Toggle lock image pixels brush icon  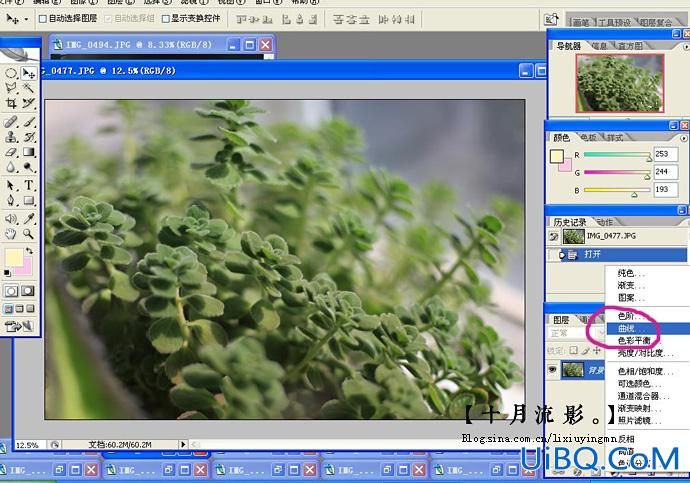[x=585, y=351]
